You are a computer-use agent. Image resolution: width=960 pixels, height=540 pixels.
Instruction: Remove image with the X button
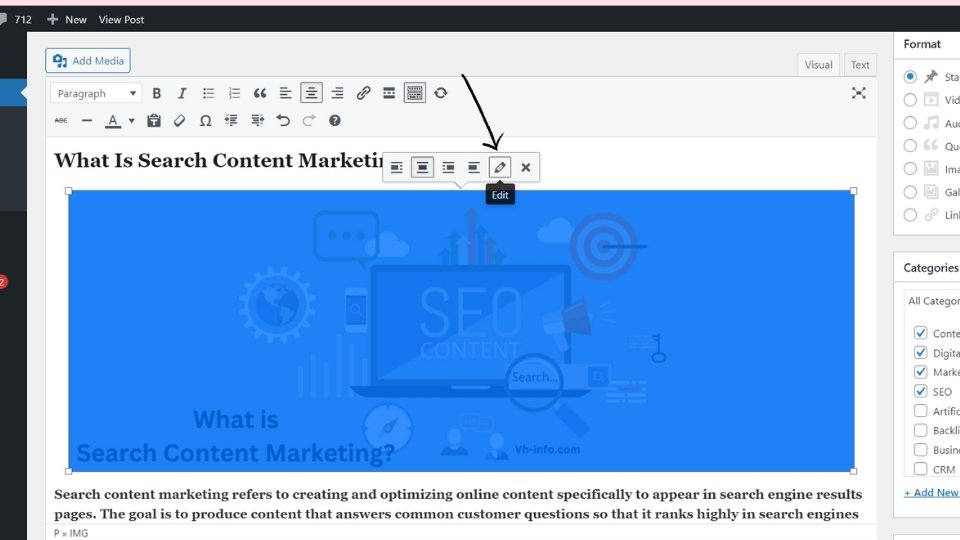pyautogui.click(x=525, y=167)
